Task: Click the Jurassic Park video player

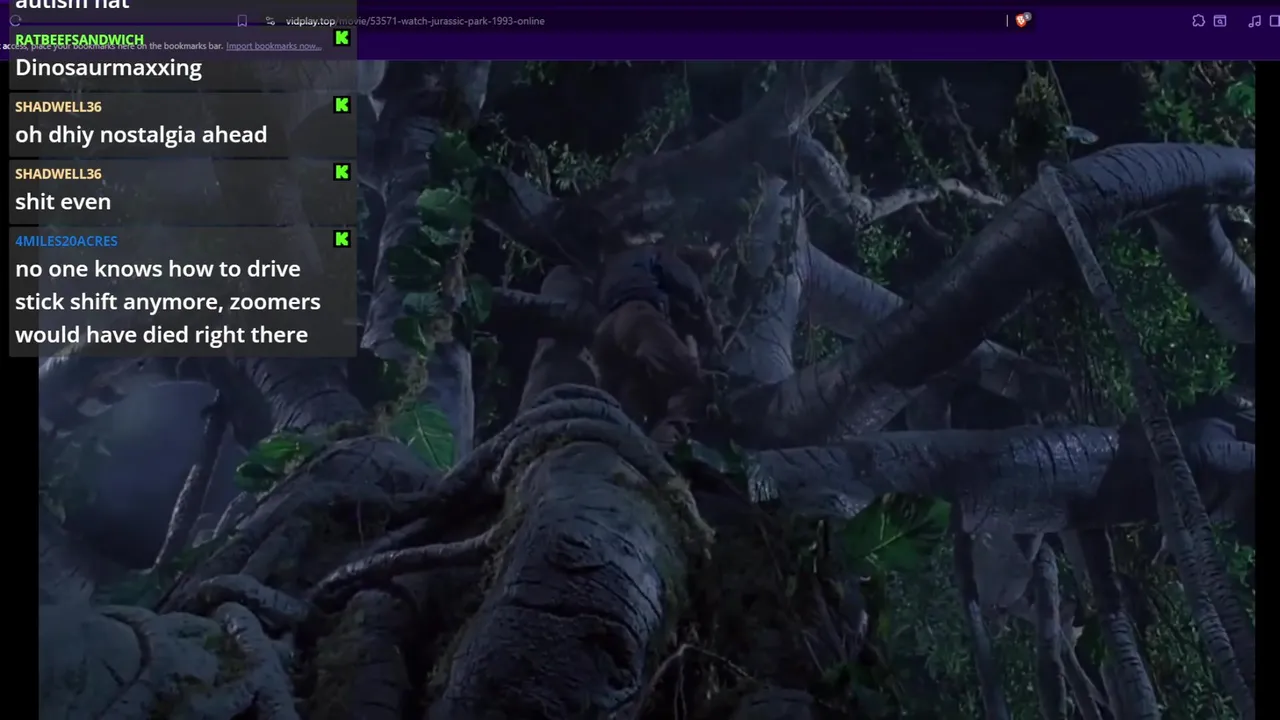Action: [647, 390]
